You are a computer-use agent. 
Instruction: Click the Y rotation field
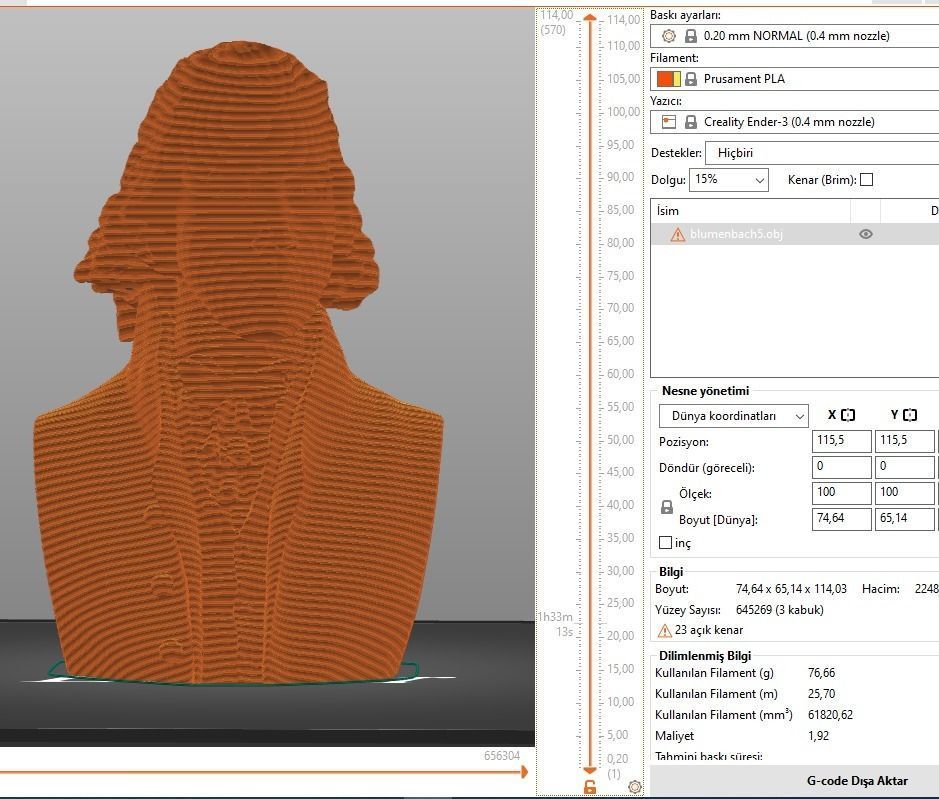904,467
